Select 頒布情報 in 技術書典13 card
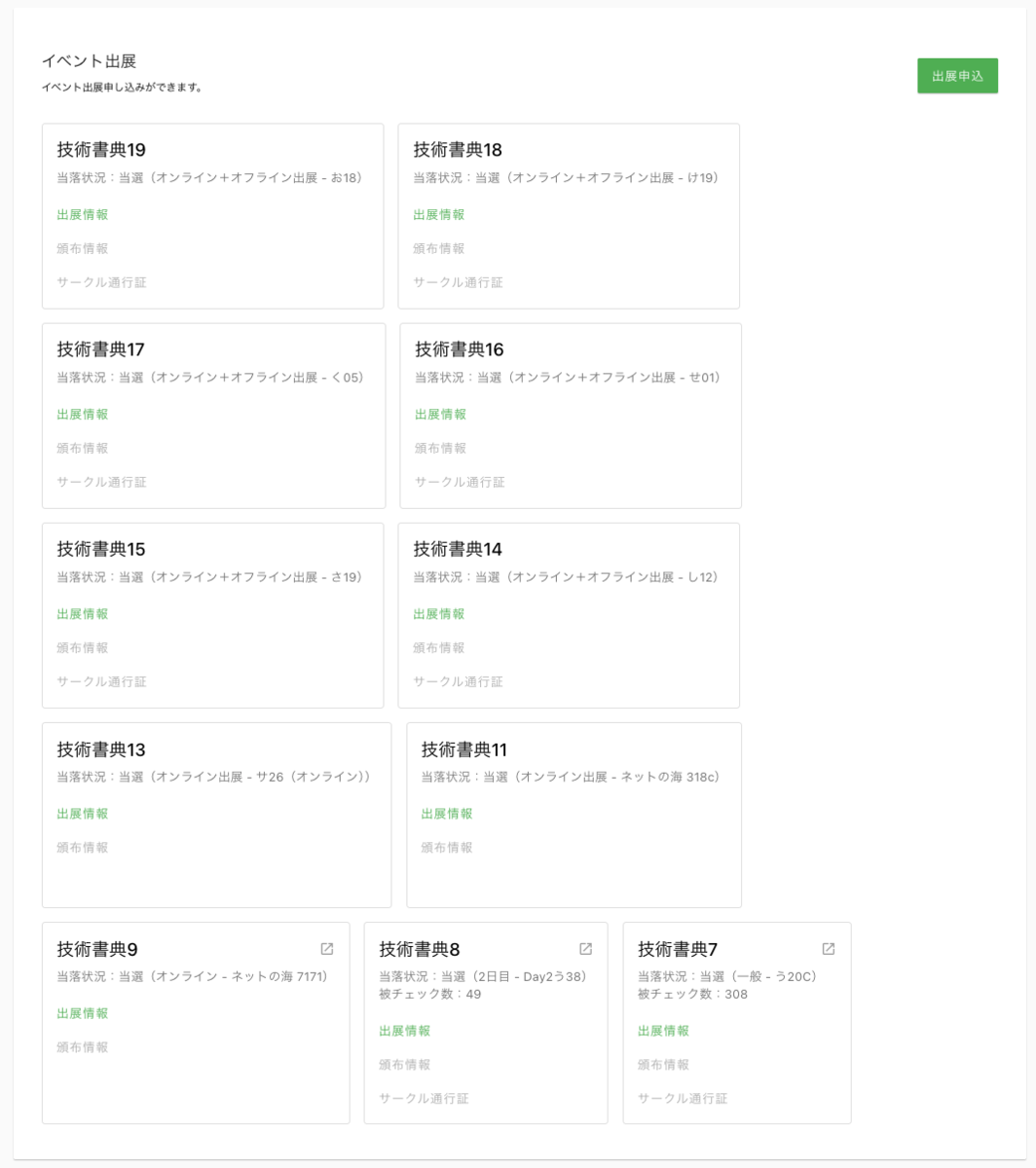Image resolution: width=1036 pixels, height=1168 pixels. [83, 848]
